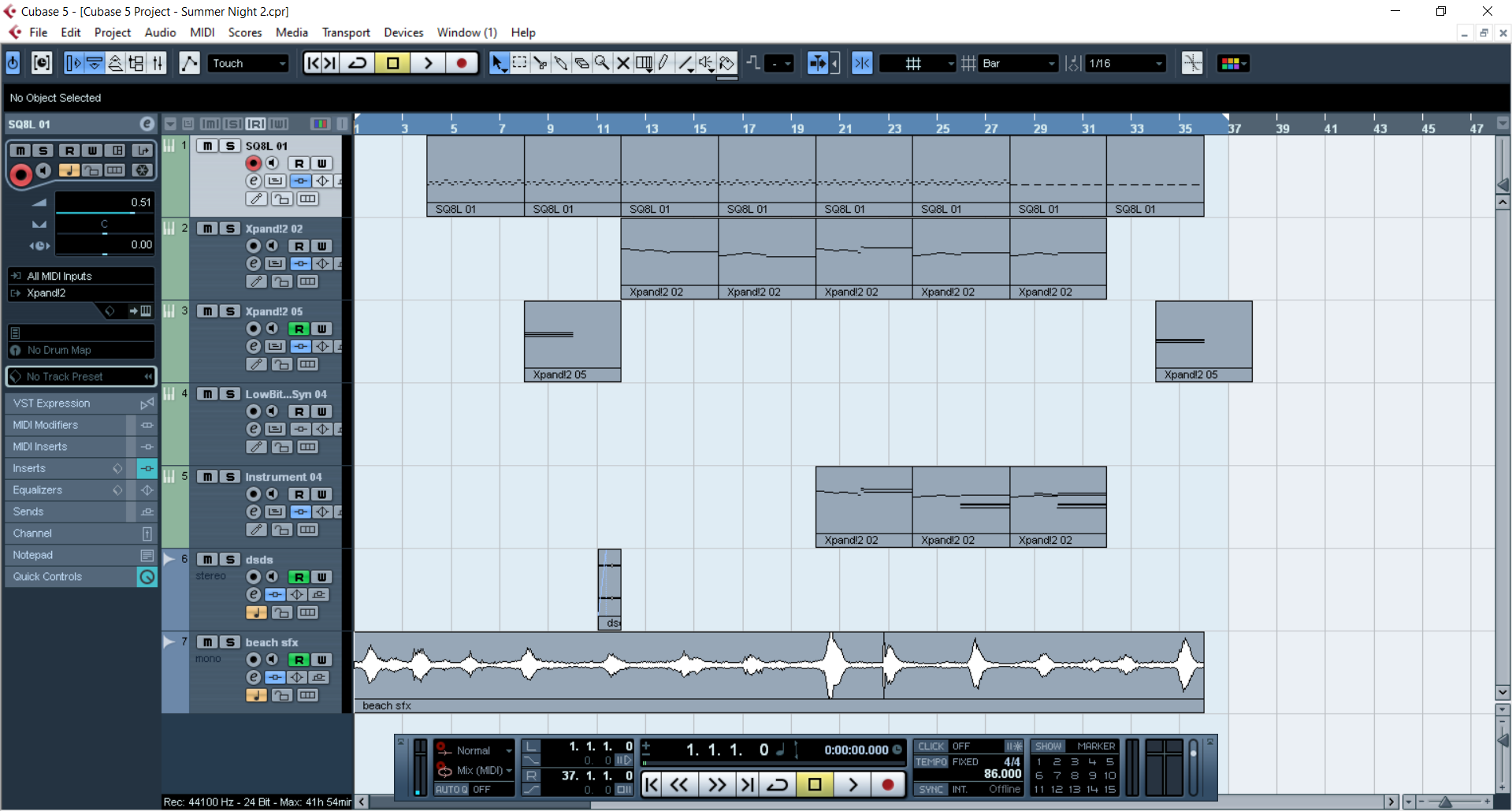This screenshot has width=1512, height=811.
Task: Open the MIDI menu
Action: point(202,32)
